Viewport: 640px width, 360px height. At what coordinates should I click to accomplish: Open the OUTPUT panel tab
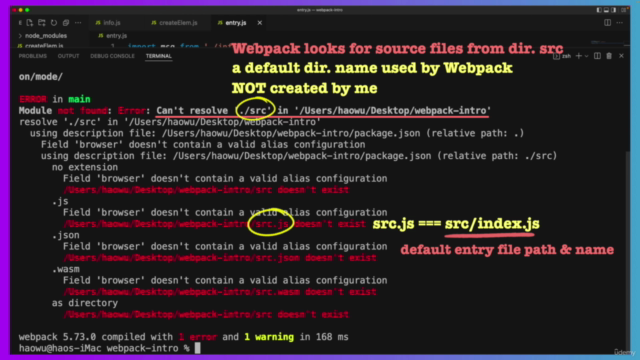[68, 56]
